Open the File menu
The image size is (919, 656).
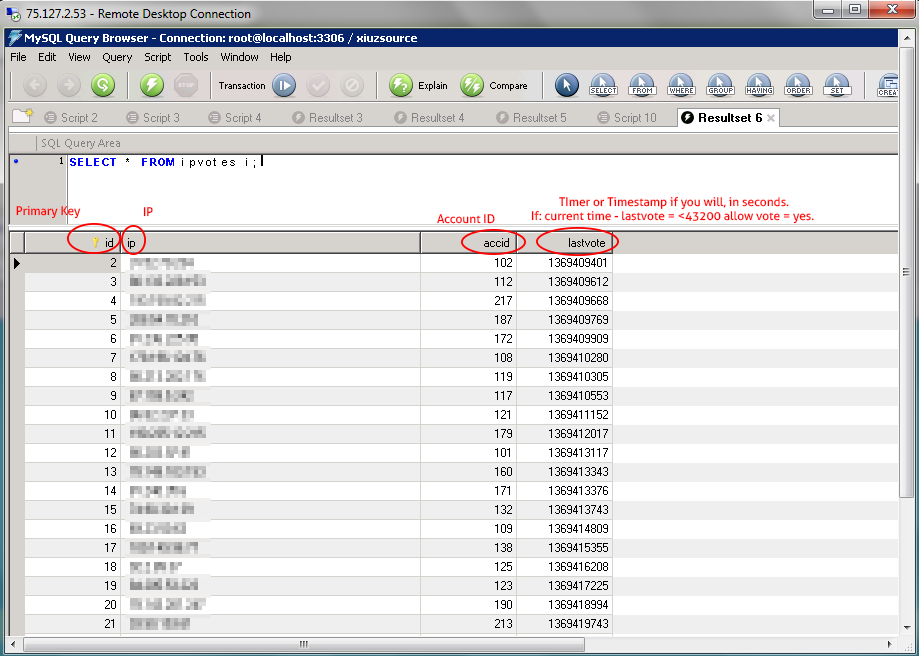click(18, 57)
